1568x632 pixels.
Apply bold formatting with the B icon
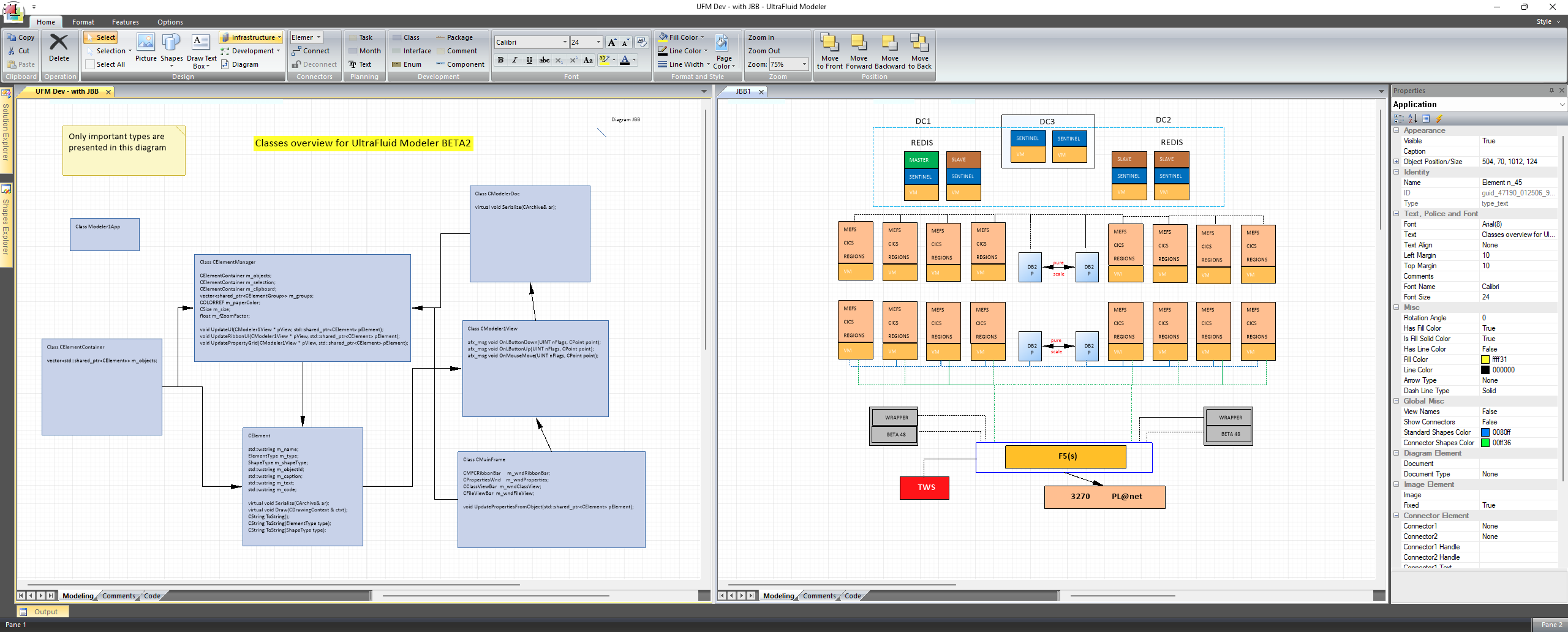tap(500, 60)
